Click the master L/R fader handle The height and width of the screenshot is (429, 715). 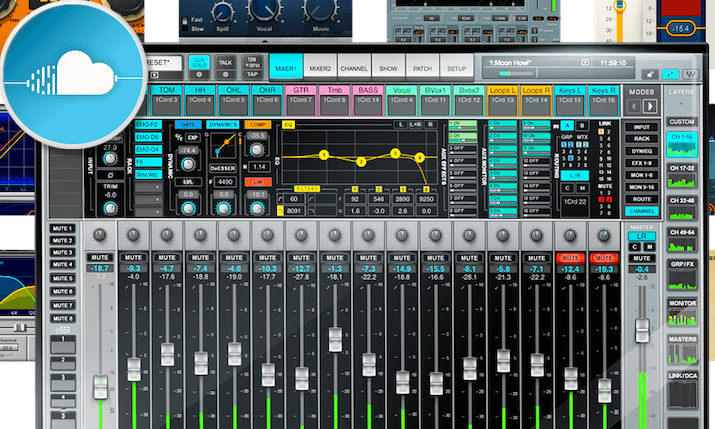(642, 331)
